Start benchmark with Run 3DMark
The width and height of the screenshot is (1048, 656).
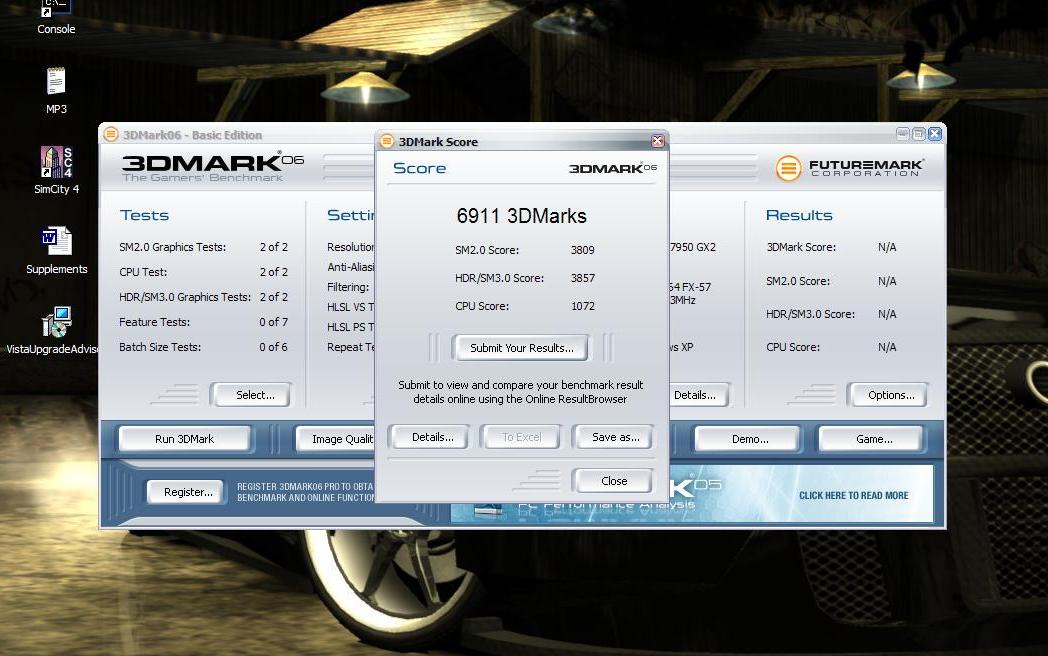click(184, 439)
